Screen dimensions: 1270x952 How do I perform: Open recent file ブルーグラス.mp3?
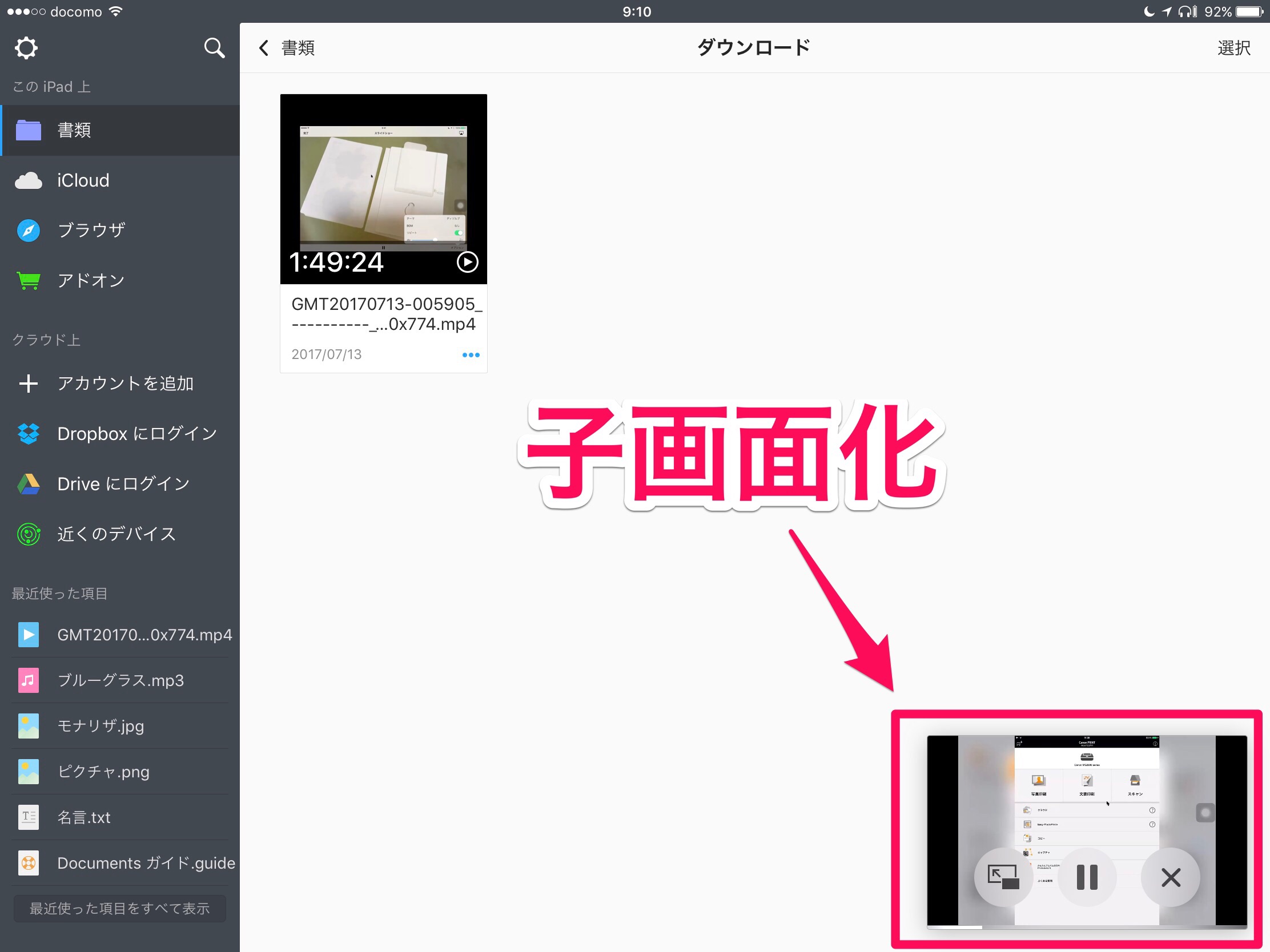120,680
